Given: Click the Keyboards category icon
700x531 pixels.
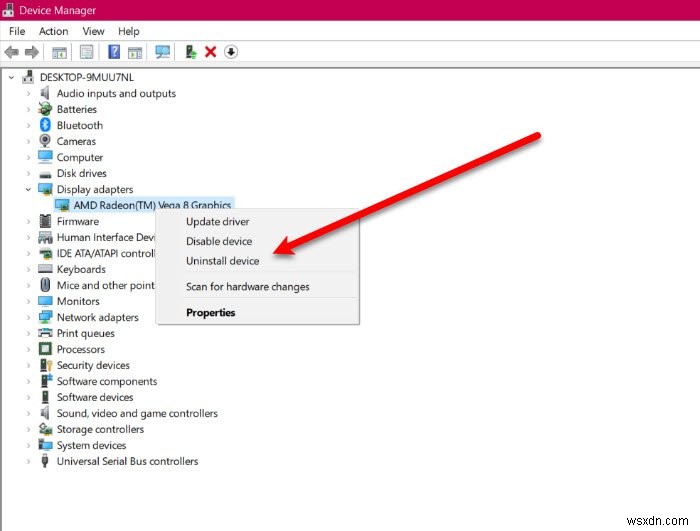Looking at the screenshot, I should (45, 269).
